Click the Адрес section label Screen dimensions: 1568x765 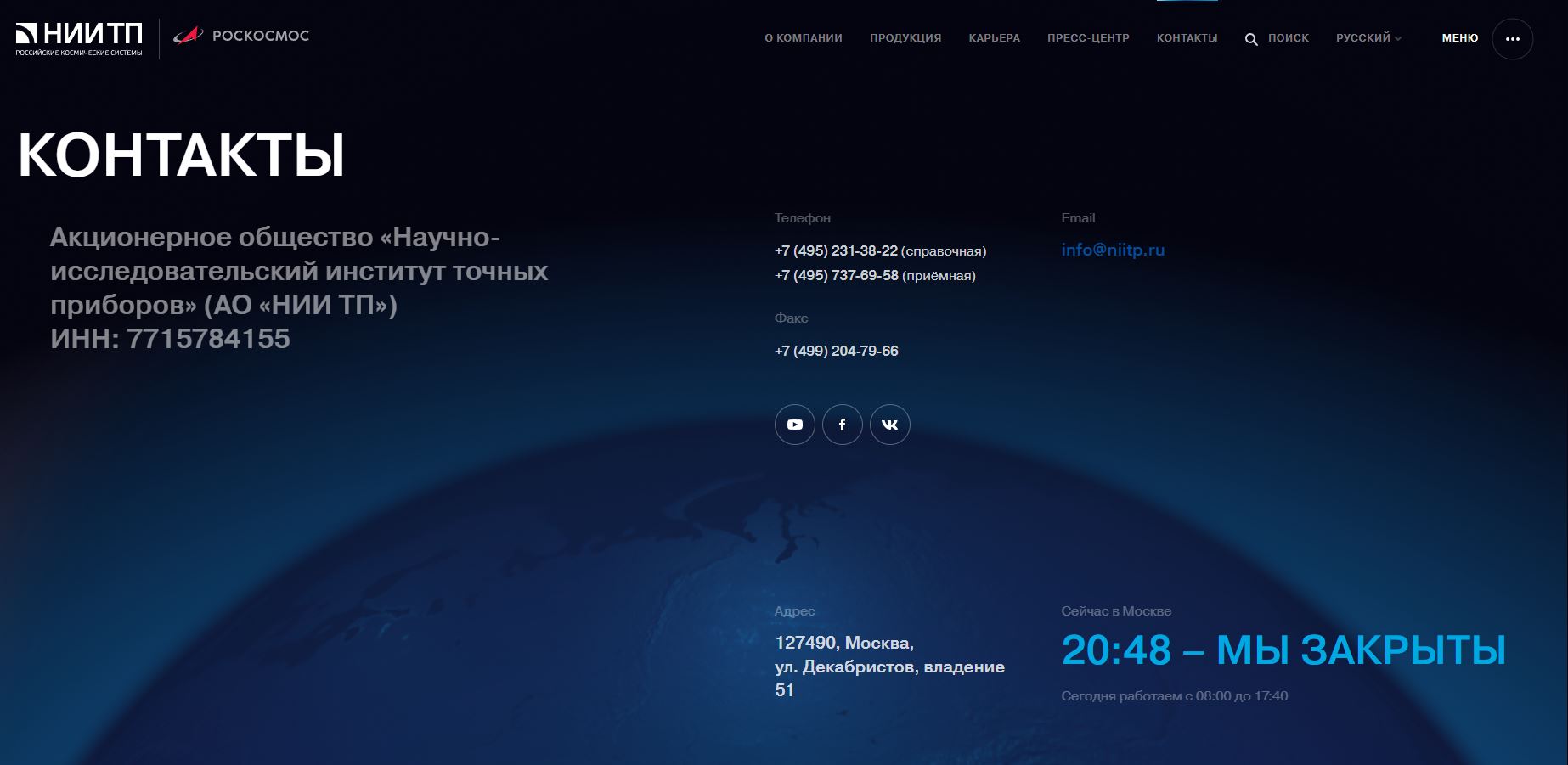coord(795,611)
